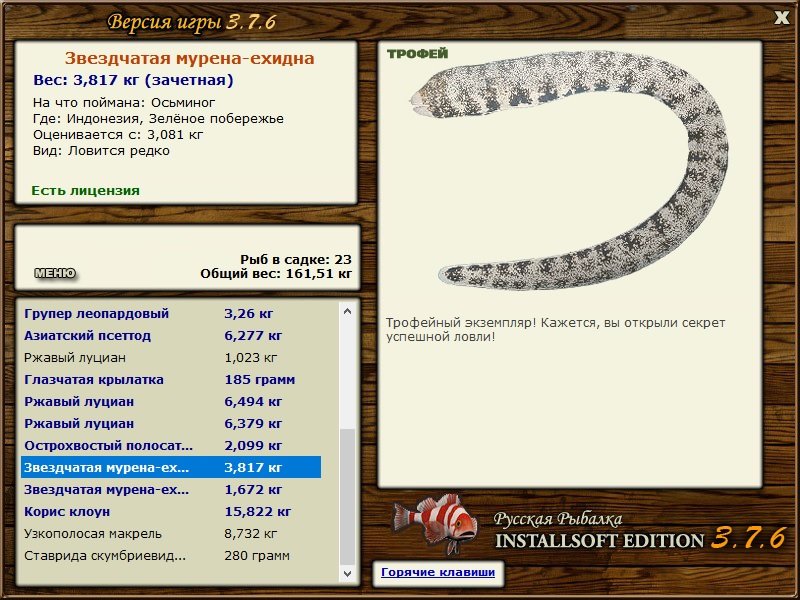Click the Трофейный экземпляр description text

point(555,330)
